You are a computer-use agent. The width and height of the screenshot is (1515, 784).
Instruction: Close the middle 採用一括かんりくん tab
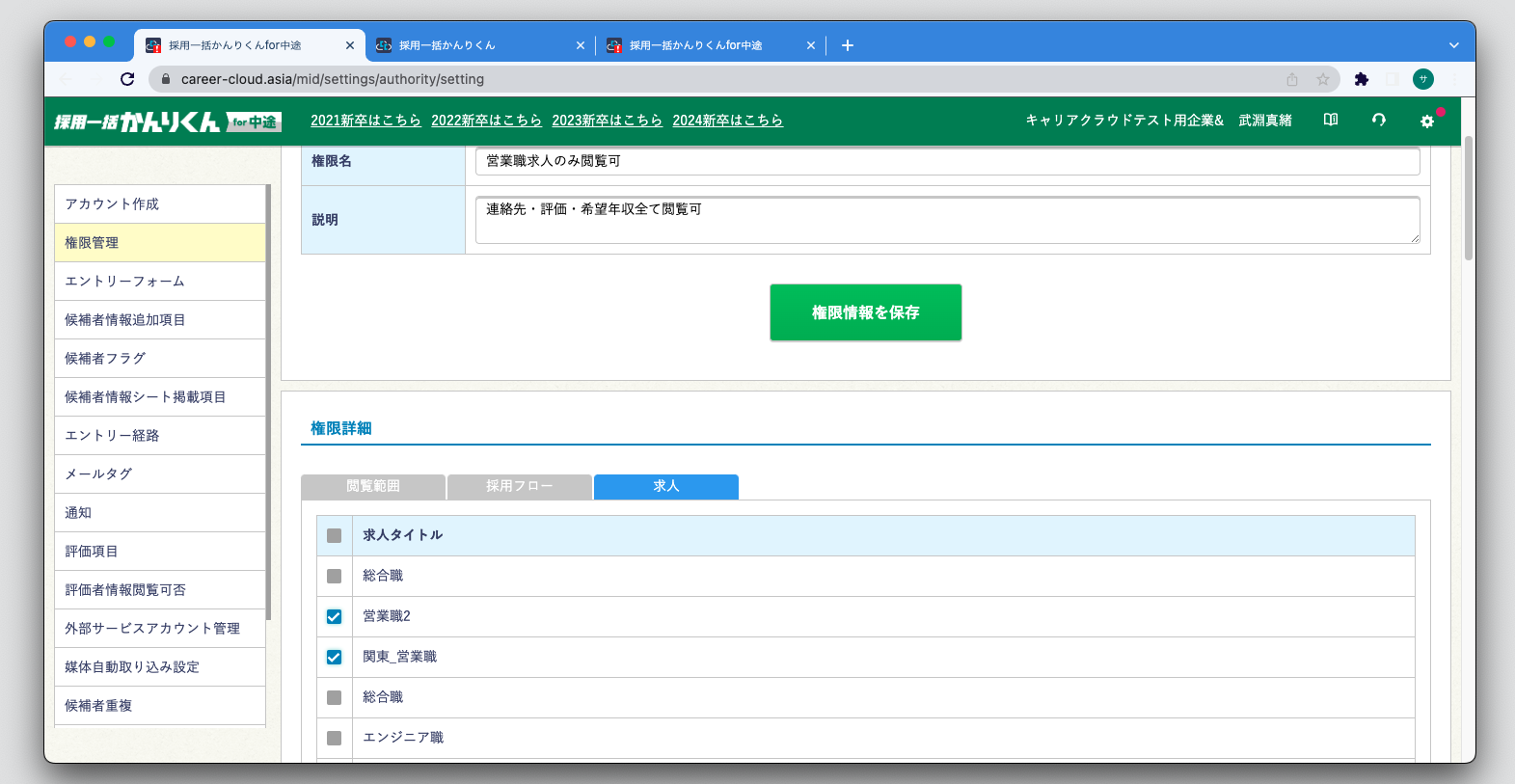click(x=581, y=45)
